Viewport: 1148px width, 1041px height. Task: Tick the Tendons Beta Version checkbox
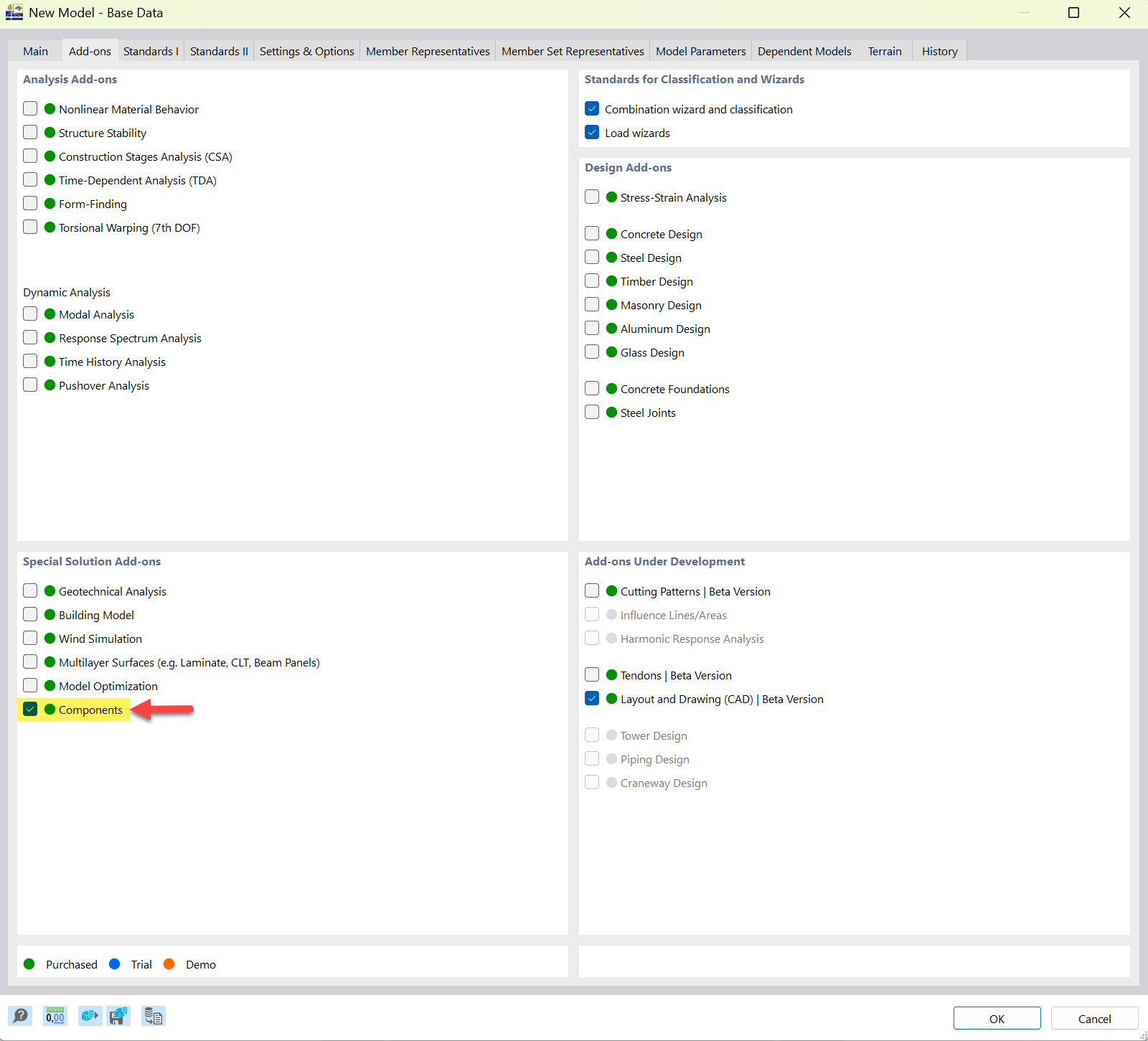pyautogui.click(x=592, y=674)
